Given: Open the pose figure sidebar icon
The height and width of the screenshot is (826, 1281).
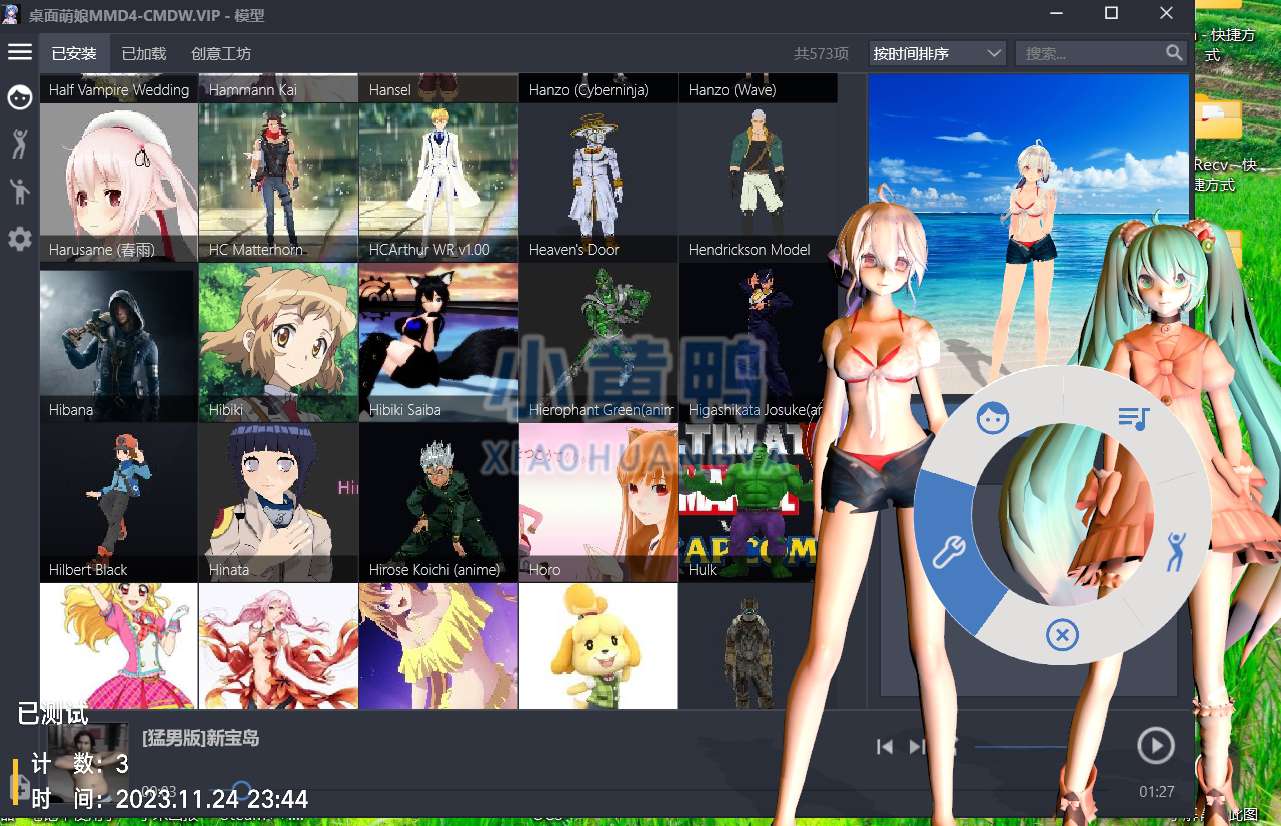Looking at the screenshot, I should point(20,191).
